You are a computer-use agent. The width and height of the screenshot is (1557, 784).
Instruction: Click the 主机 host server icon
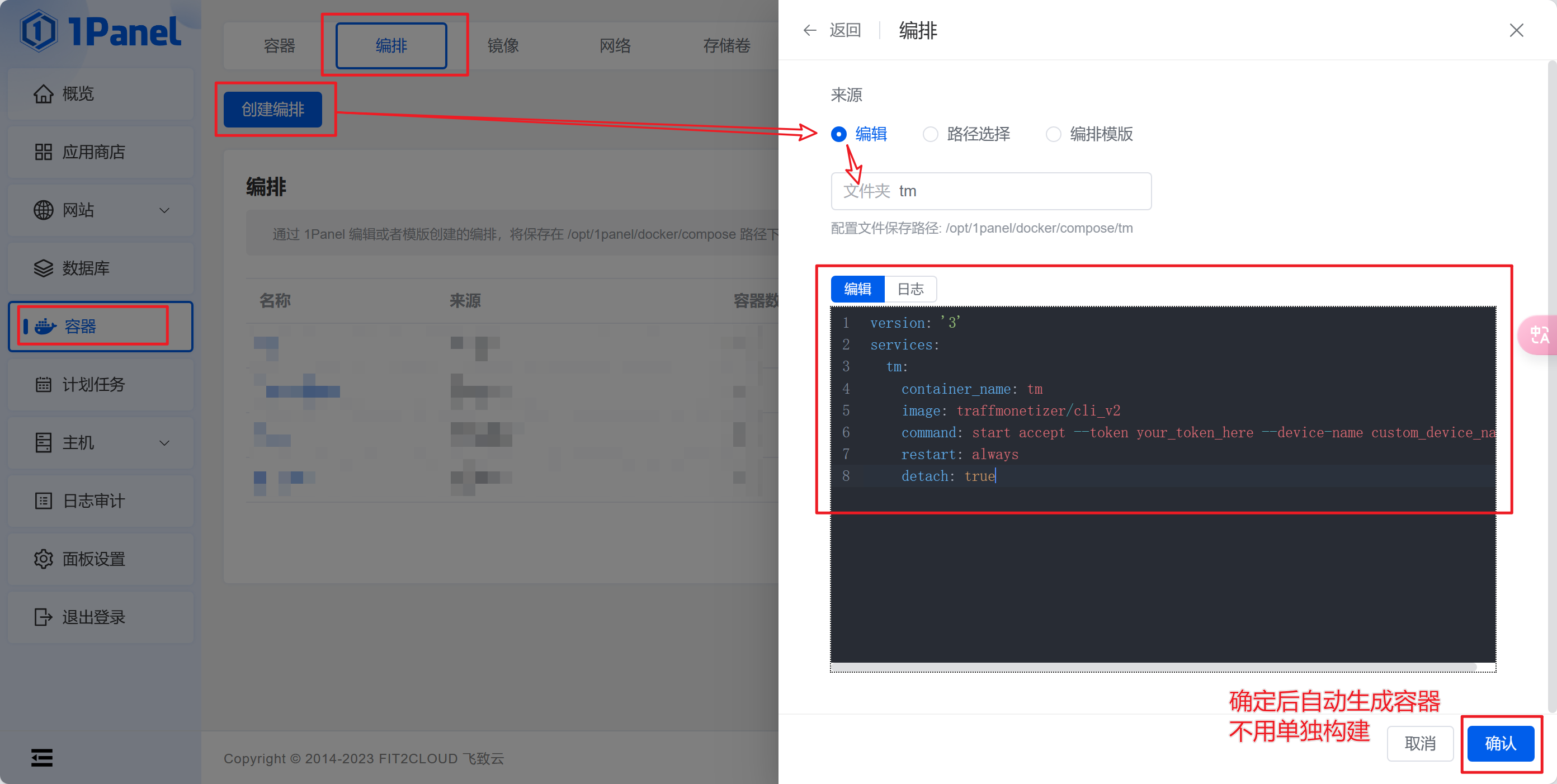44,442
